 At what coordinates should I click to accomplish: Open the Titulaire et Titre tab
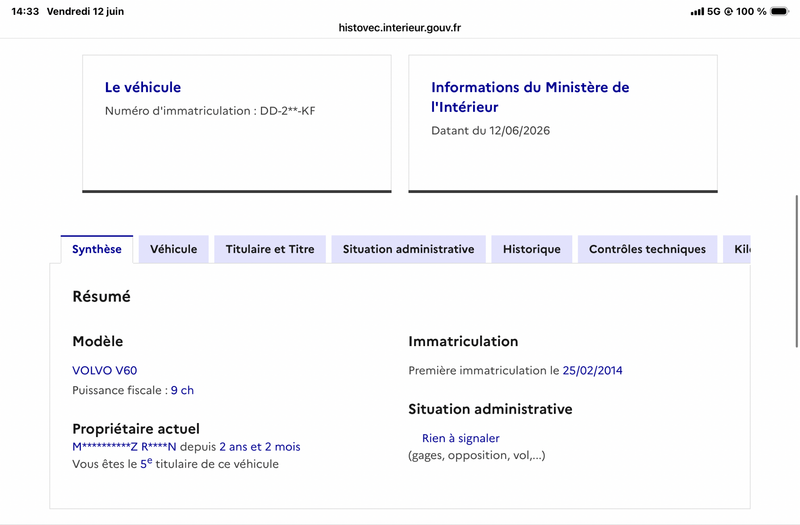[270, 249]
